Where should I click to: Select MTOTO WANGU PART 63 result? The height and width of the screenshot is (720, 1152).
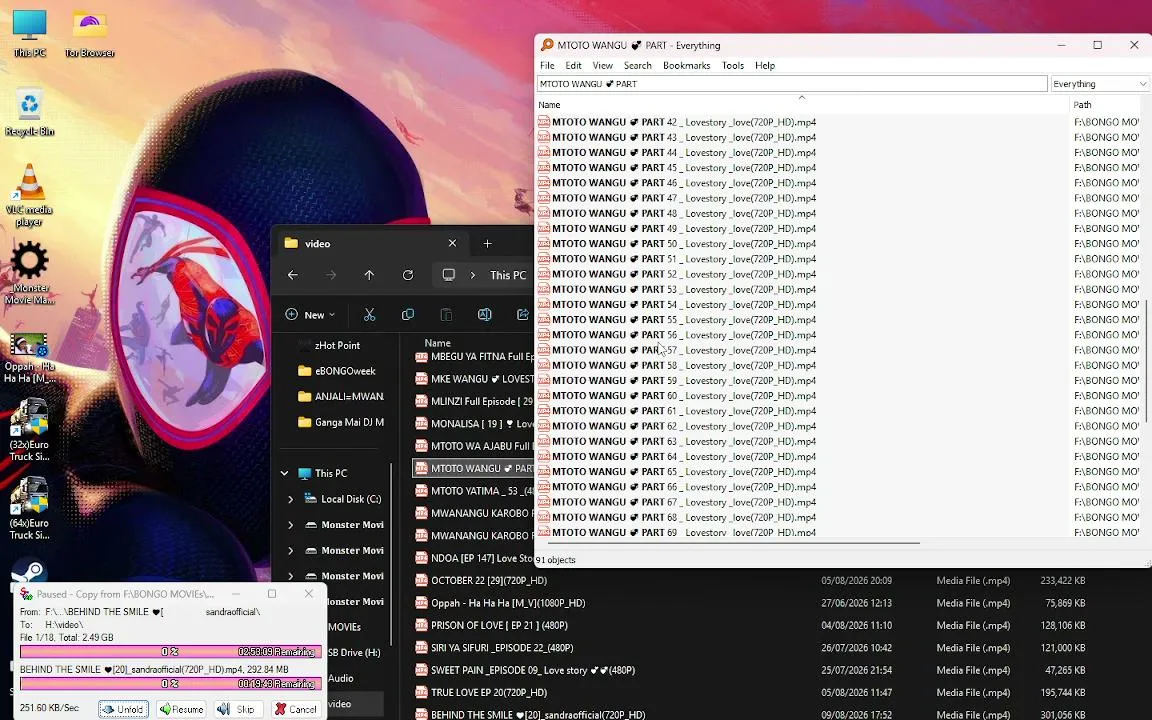[677, 442]
